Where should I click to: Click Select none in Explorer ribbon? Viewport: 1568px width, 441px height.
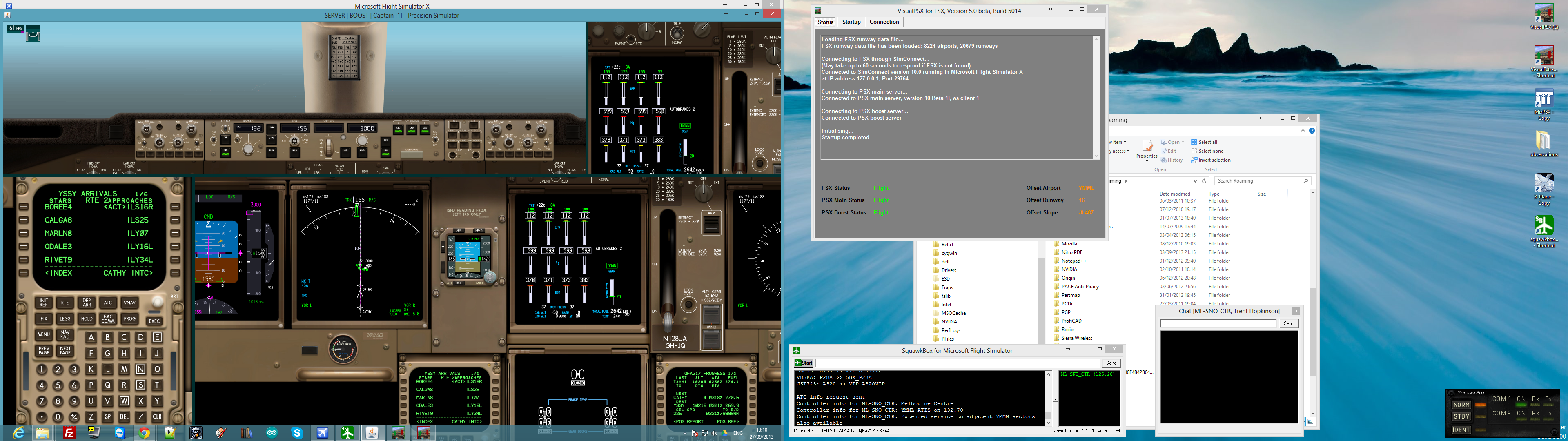(x=1207, y=151)
